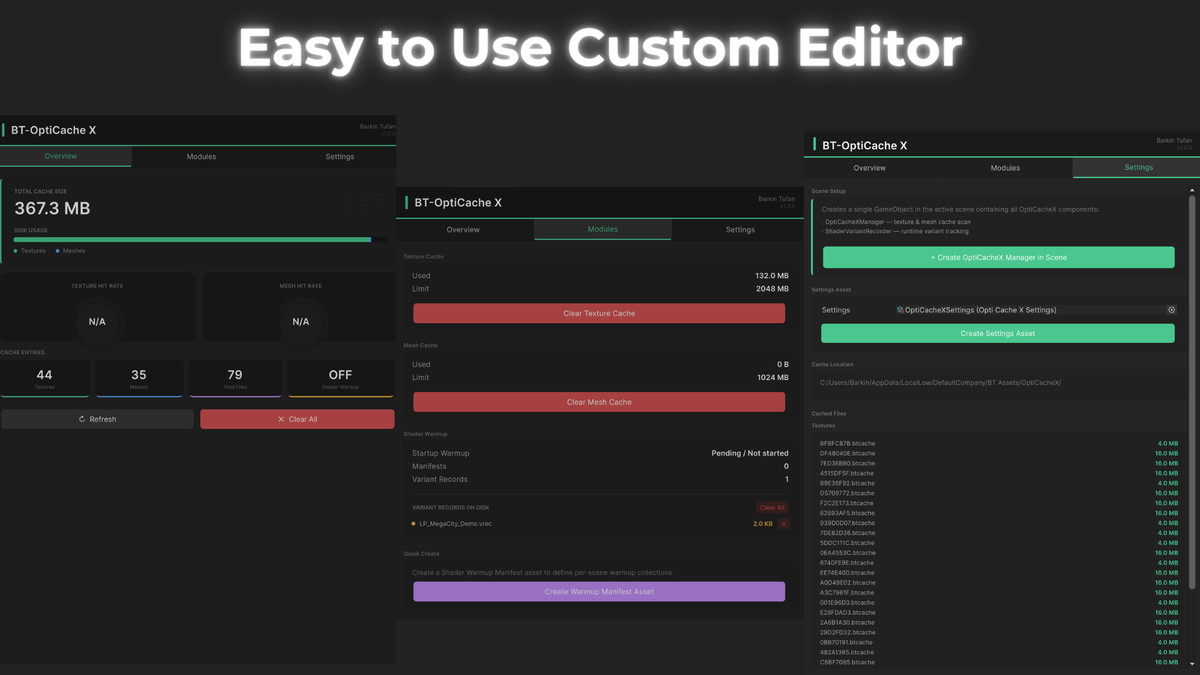1200x675 pixels.
Task: Click the red Clear All button in Overview
Action: [297, 419]
